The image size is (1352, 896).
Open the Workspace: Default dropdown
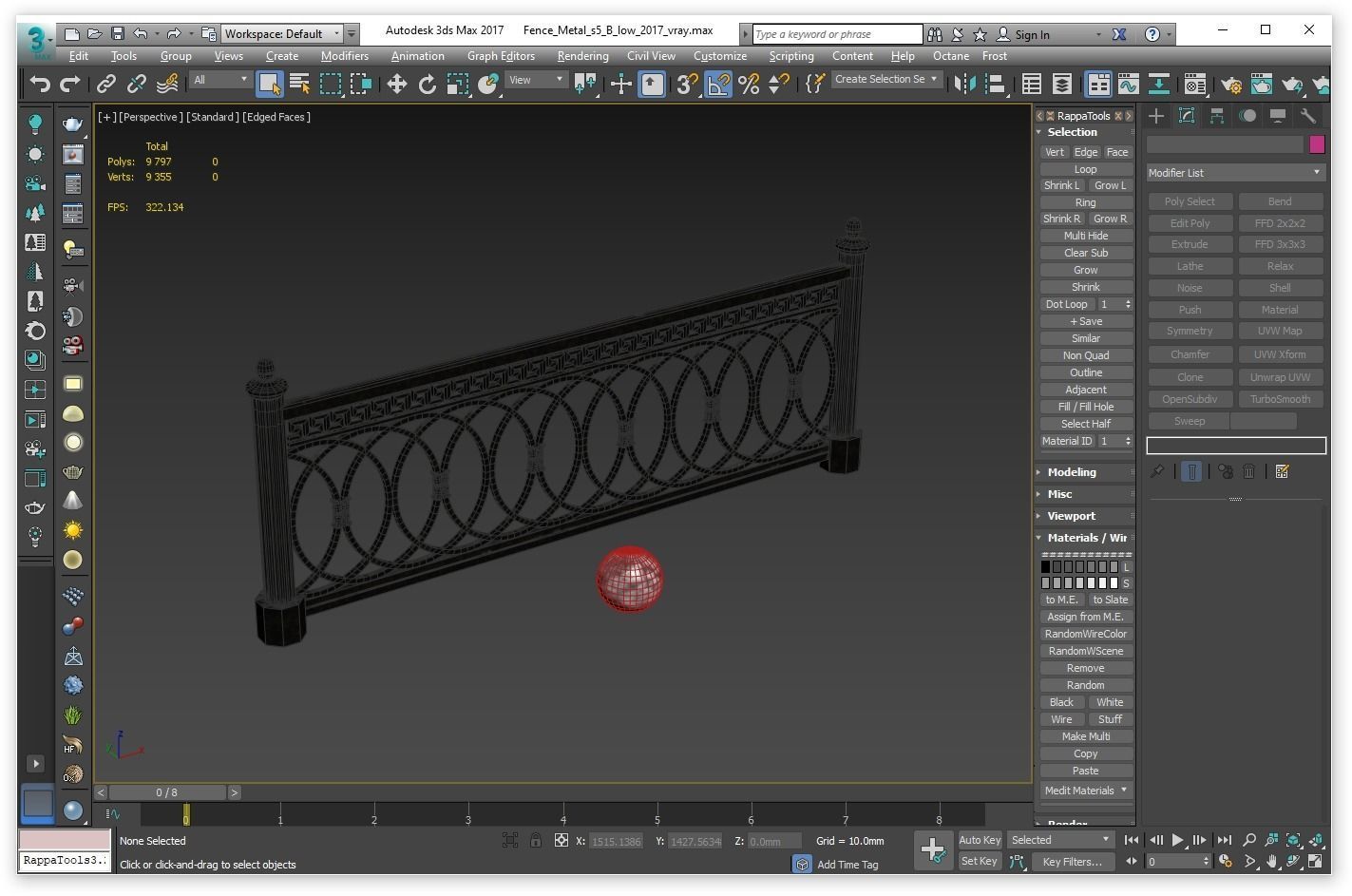[282, 33]
